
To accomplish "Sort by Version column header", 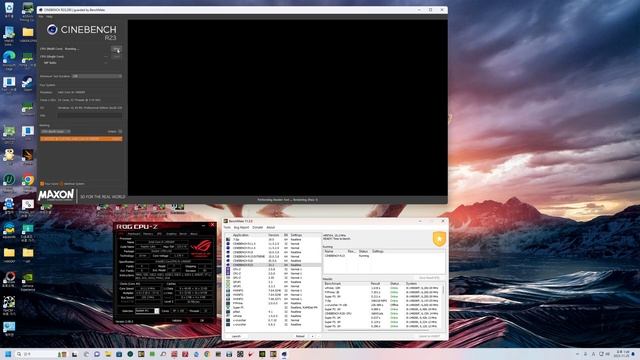I will tap(275, 235).
